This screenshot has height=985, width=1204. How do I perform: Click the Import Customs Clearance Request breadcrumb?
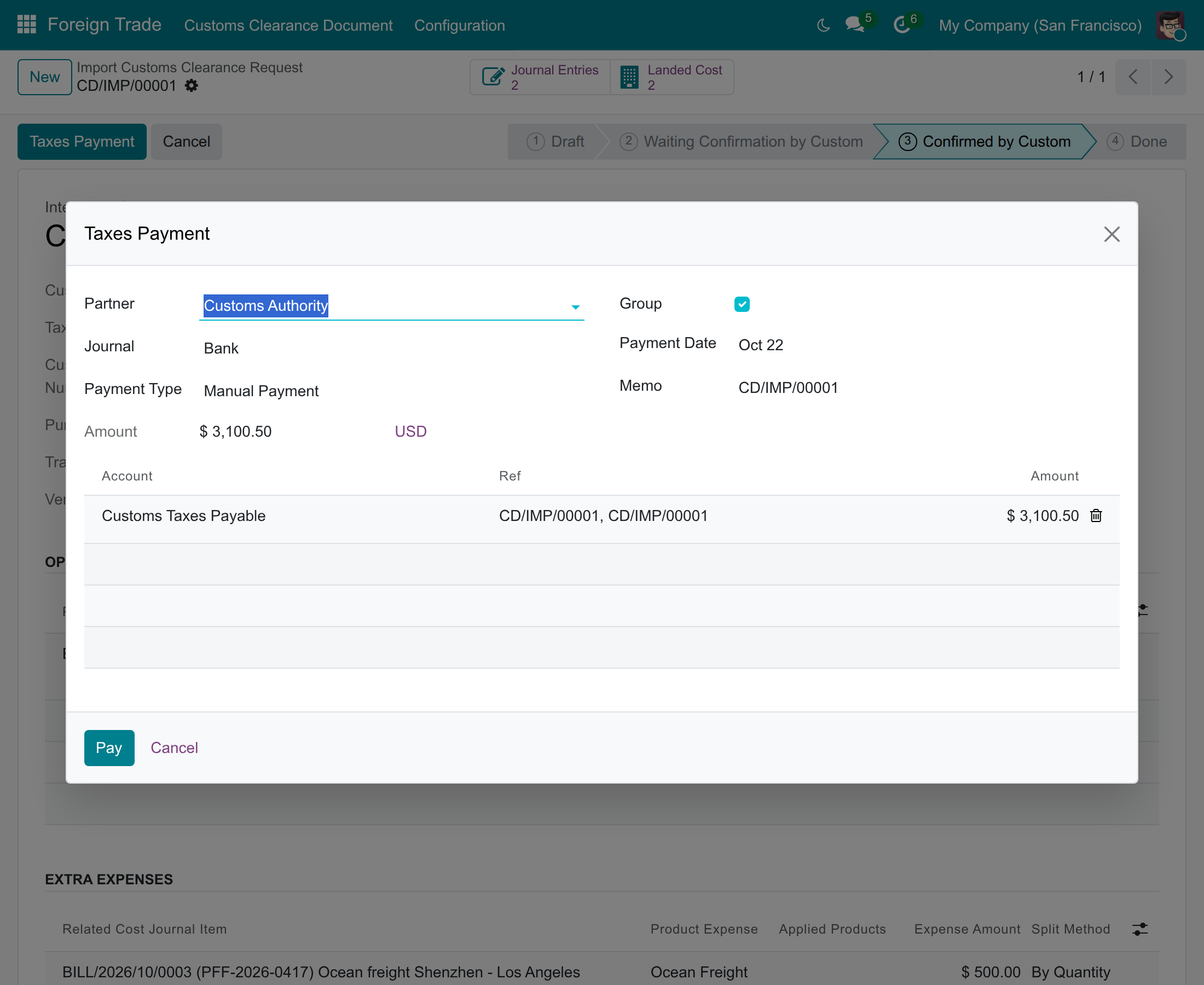189,67
